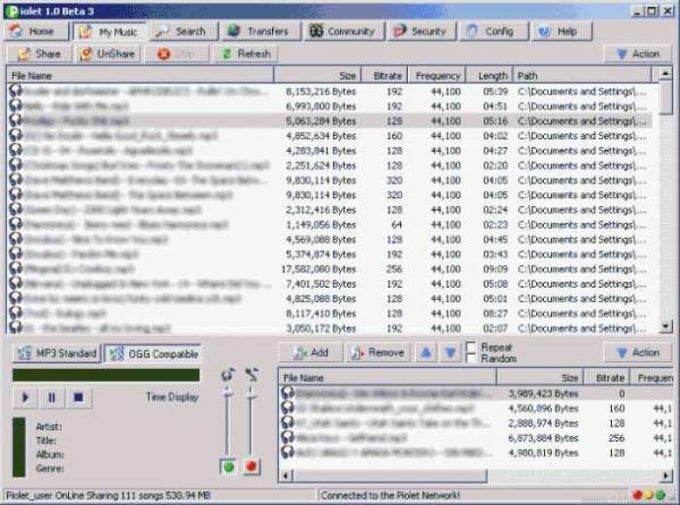Click headphone icon of 2,251,624 Bytes row
The image size is (680, 505).
click(16, 165)
